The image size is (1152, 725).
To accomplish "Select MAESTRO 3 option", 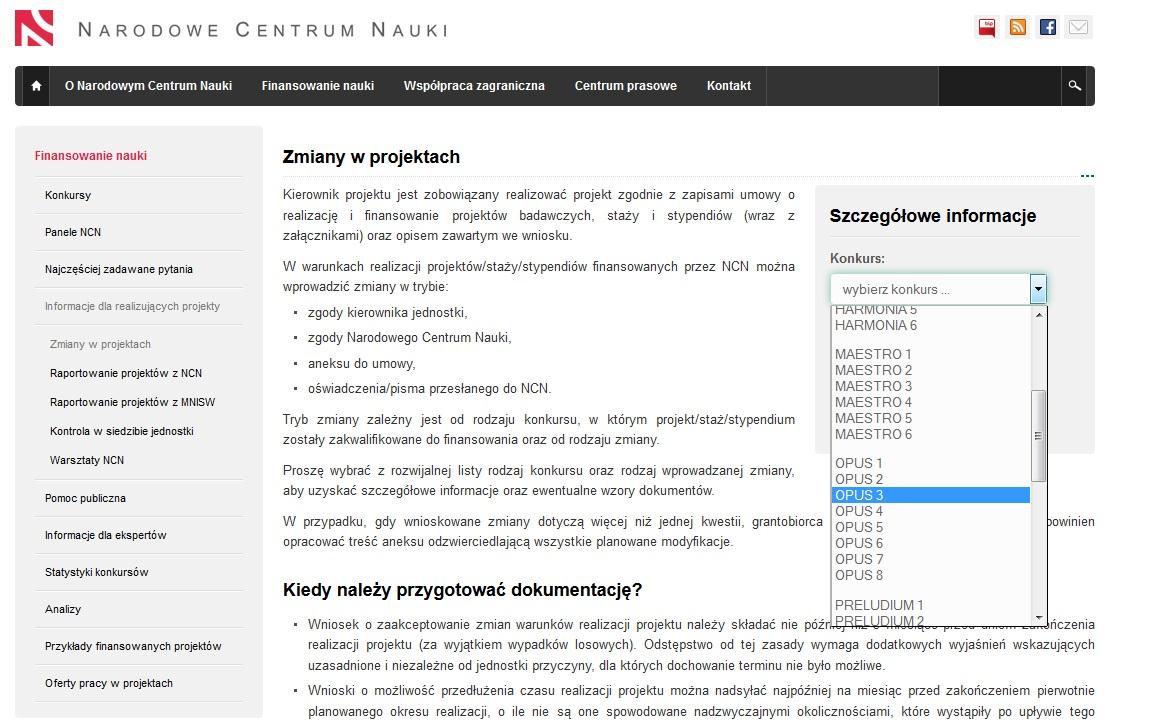I will pos(931,386).
